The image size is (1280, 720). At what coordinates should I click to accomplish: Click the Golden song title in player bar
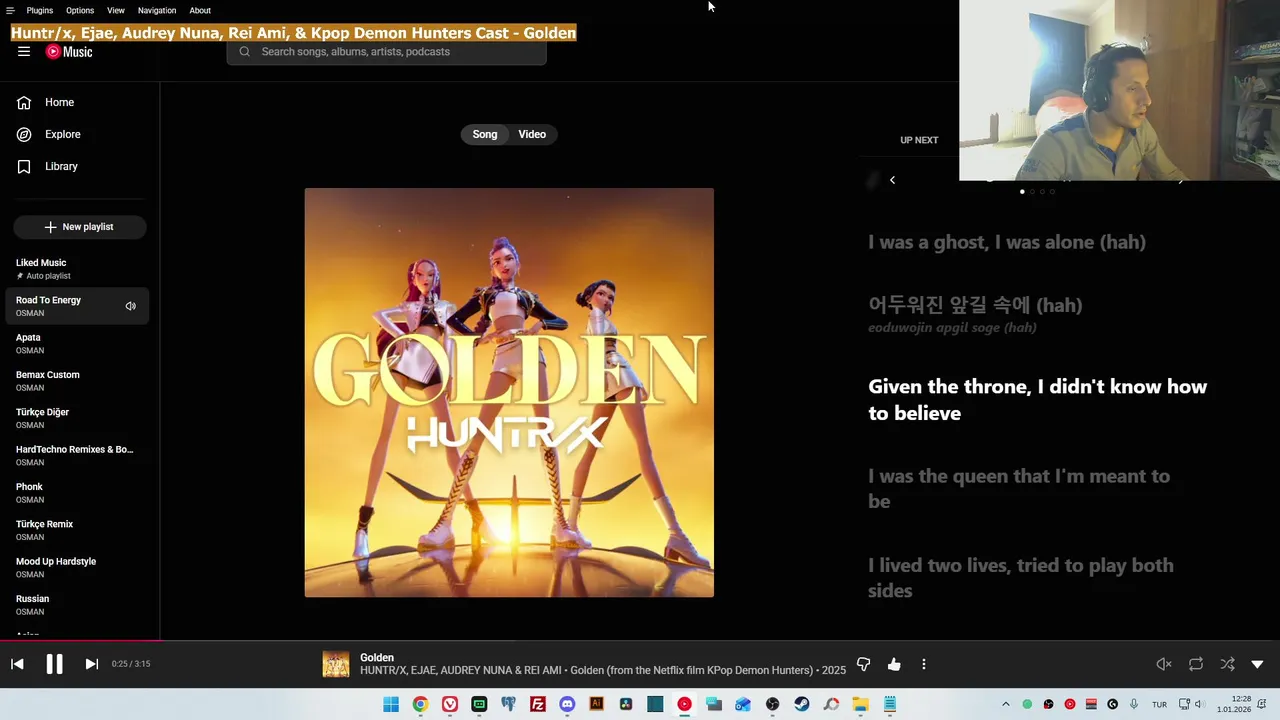point(377,657)
